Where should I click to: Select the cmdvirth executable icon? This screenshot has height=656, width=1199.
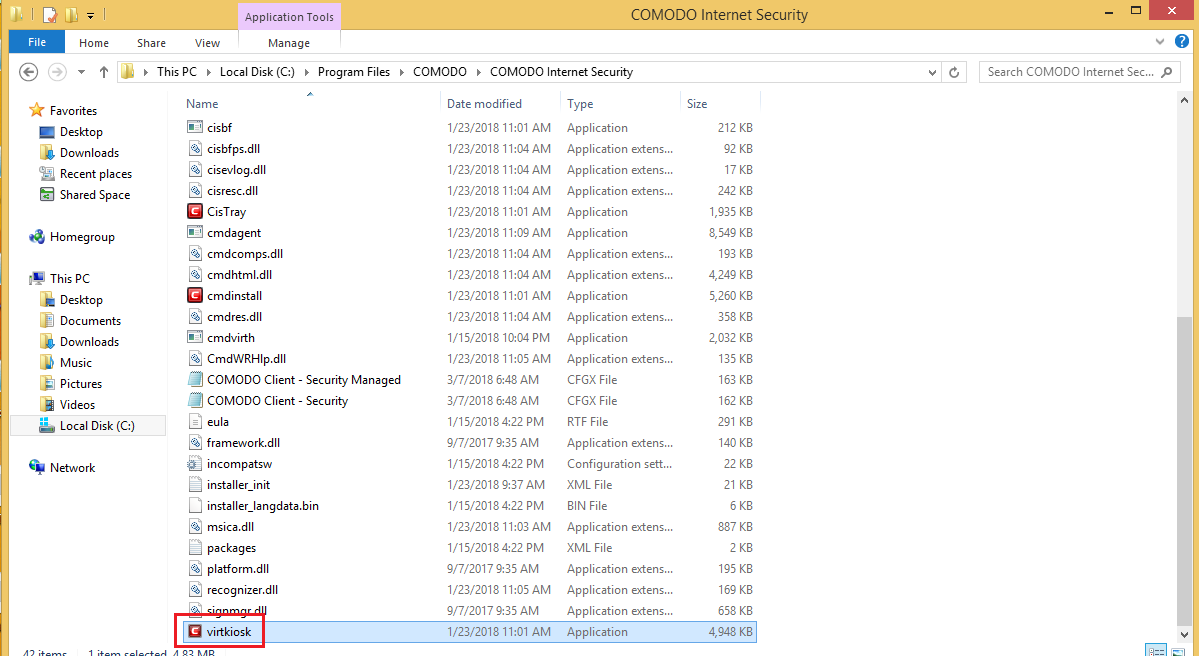[x=194, y=338]
